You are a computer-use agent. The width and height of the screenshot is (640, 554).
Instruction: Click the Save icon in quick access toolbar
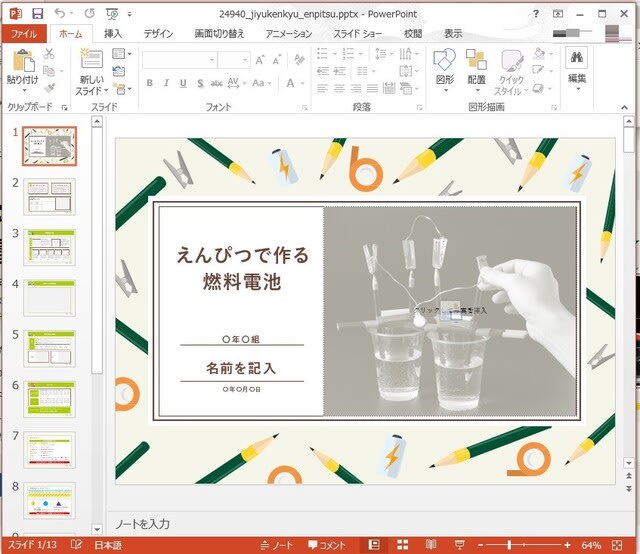[x=38, y=14]
